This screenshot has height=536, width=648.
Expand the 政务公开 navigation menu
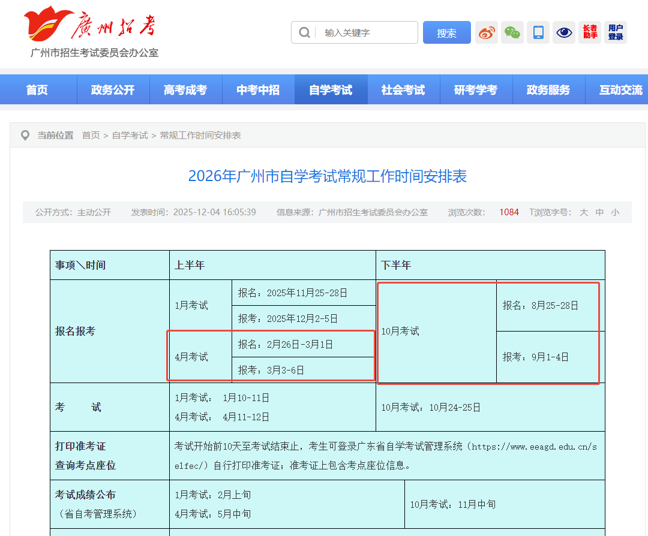[x=112, y=90]
